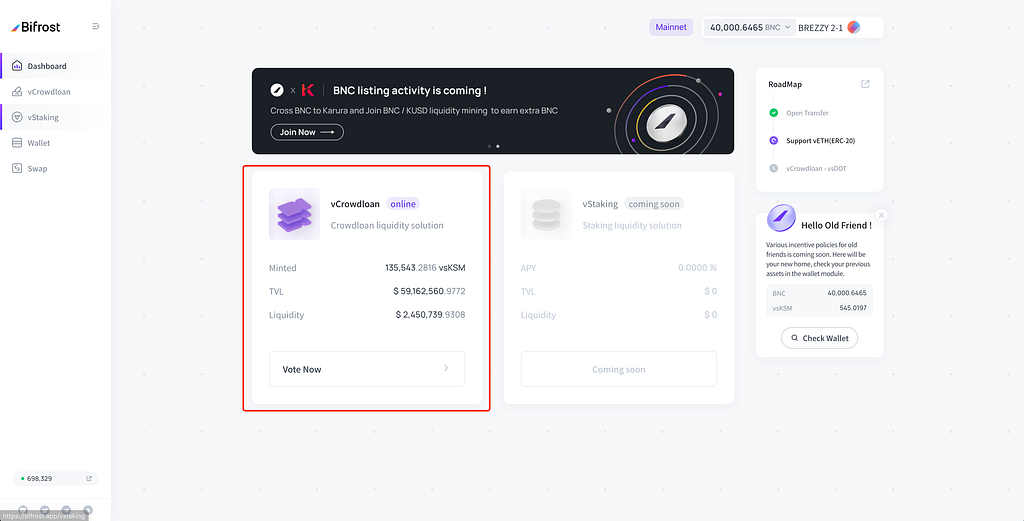Close the Hello Old Friend card
1024x521 pixels.
(x=882, y=215)
